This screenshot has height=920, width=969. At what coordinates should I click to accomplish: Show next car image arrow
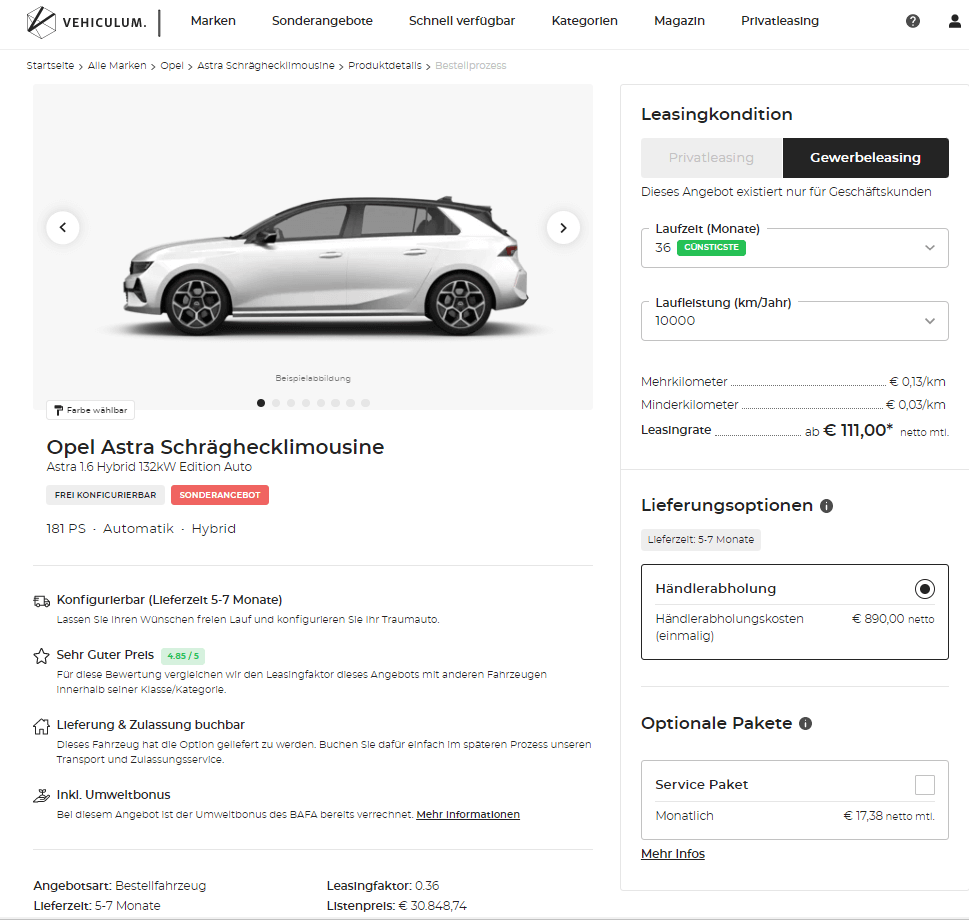point(563,227)
